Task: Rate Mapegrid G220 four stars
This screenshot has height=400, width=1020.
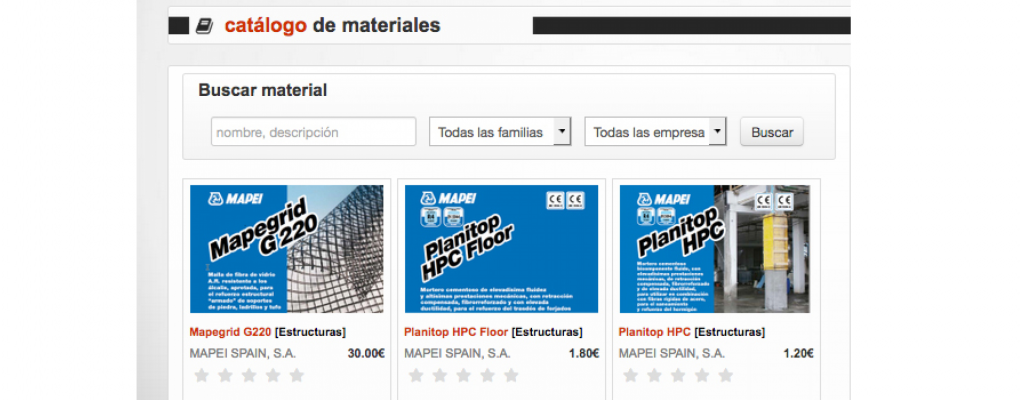Action: pyautogui.click(x=273, y=375)
